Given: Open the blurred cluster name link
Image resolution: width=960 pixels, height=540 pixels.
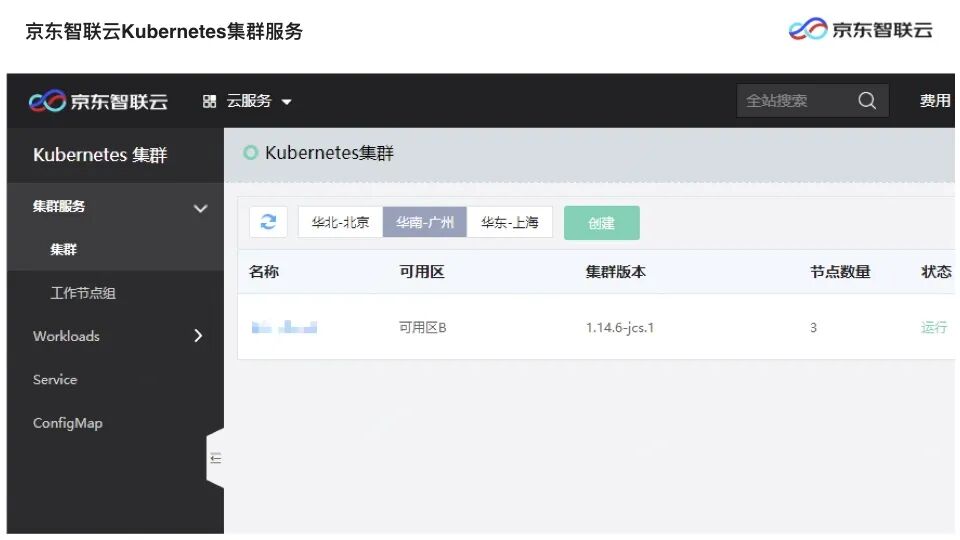Looking at the screenshot, I should click(x=284, y=328).
